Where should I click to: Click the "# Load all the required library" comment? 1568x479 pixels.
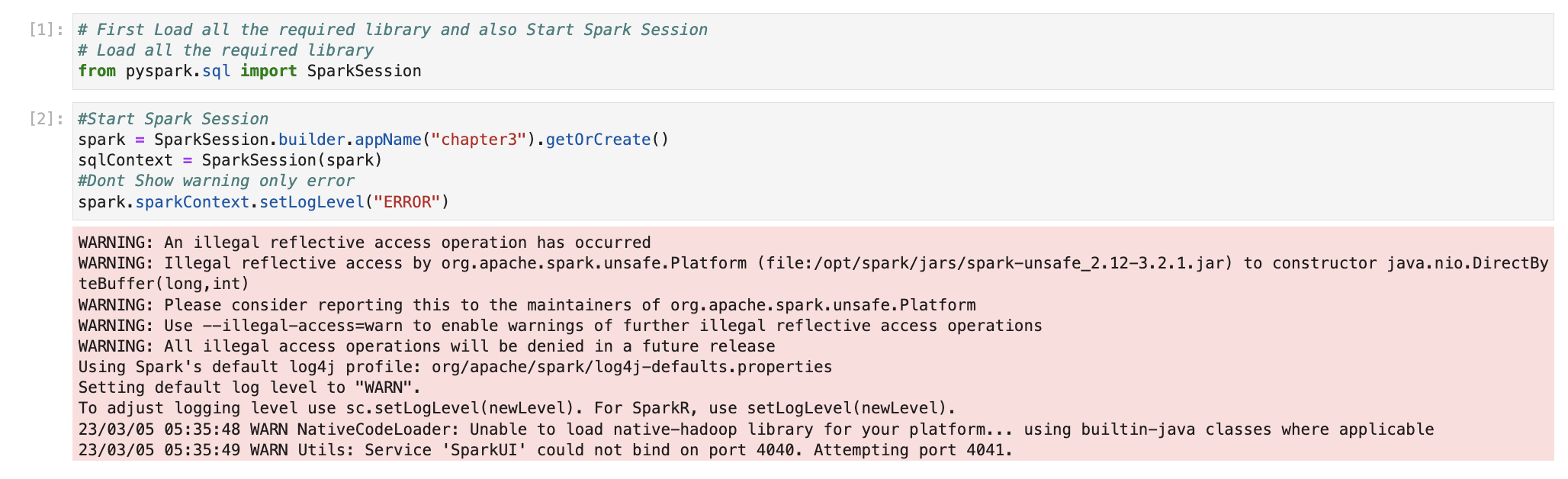(226, 50)
